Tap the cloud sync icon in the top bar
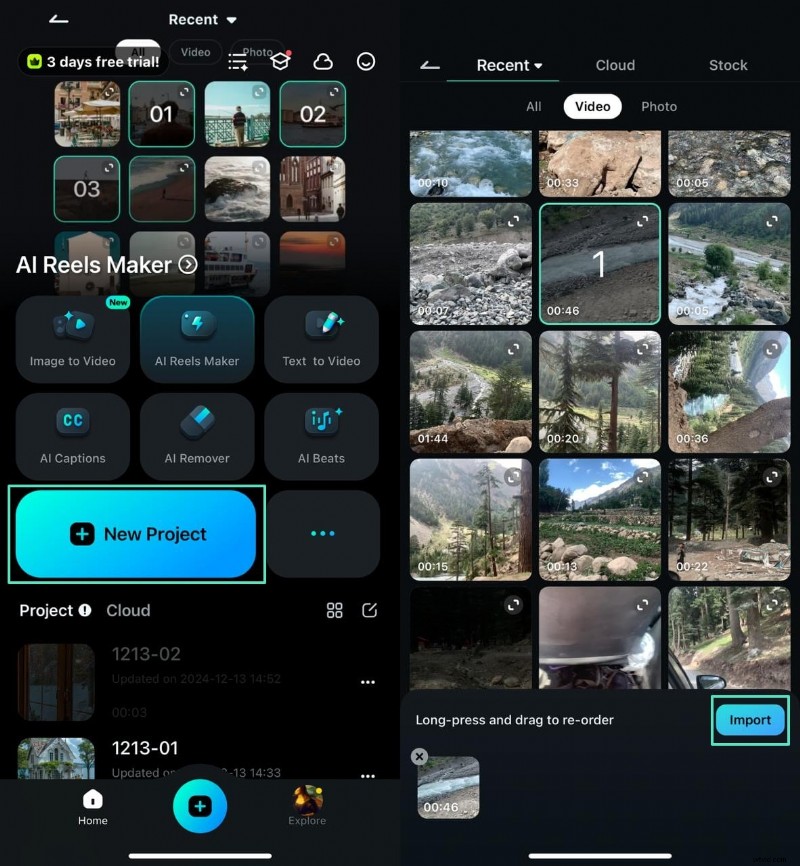This screenshot has width=800, height=866. [x=324, y=61]
